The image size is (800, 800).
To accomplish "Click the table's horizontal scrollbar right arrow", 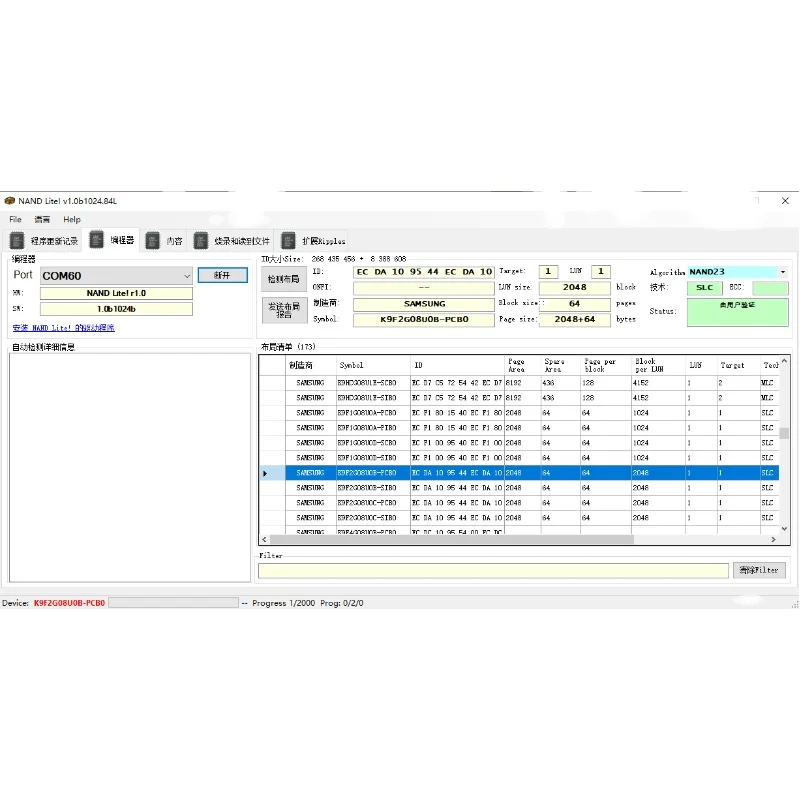I will coord(773,539).
